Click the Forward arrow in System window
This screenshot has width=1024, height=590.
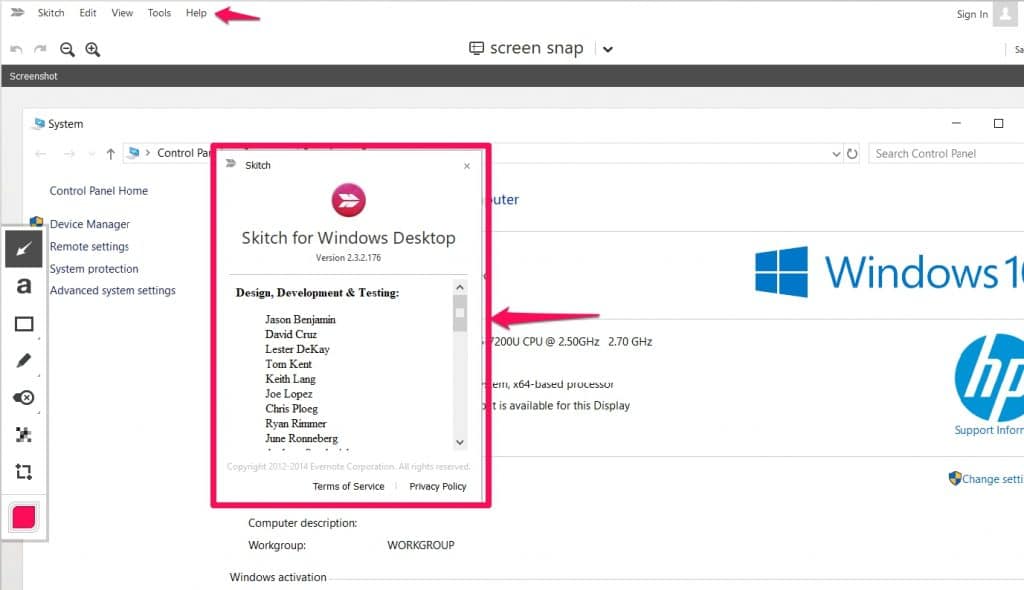coord(69,154)
